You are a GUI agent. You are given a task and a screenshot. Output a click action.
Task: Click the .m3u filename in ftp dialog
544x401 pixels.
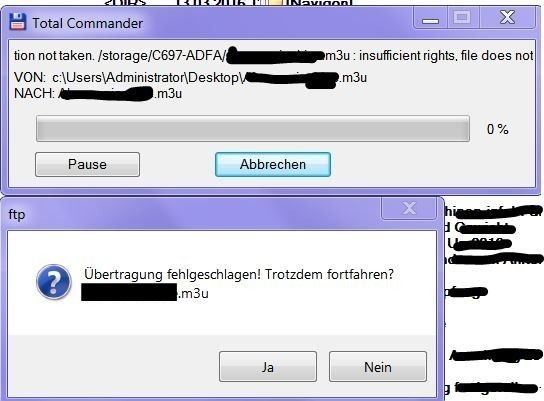click(x=145, y=293)
